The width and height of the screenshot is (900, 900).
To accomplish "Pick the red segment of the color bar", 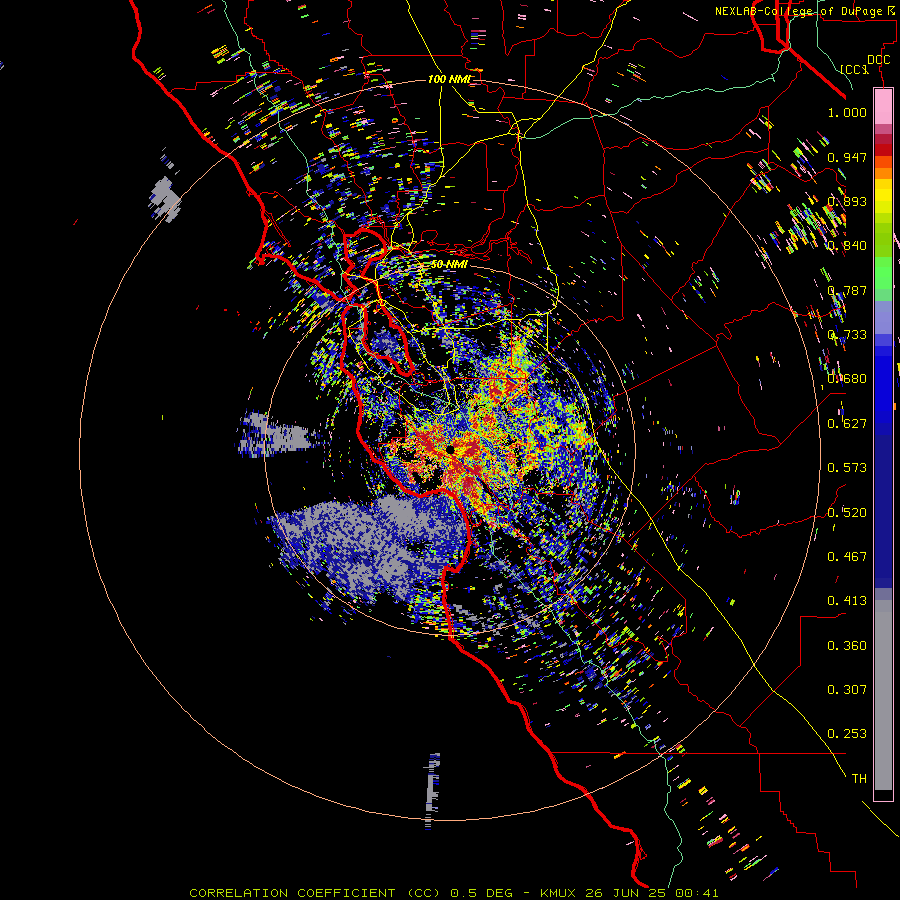I will [883, 149].
